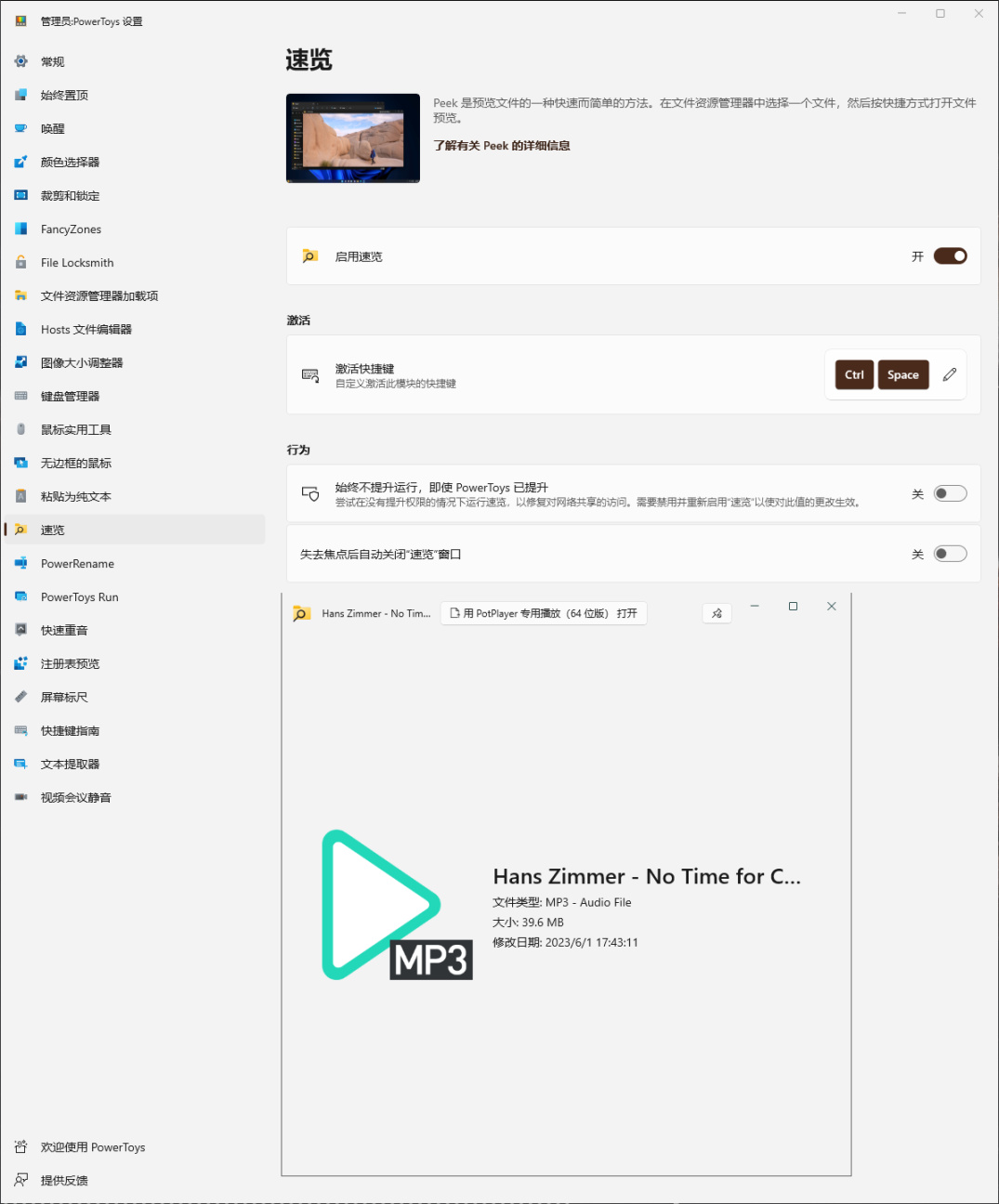The height and width of the screenshot is (1204, 999).
Task: Click the 激活快捷键 row label
Action: point(364,369)
